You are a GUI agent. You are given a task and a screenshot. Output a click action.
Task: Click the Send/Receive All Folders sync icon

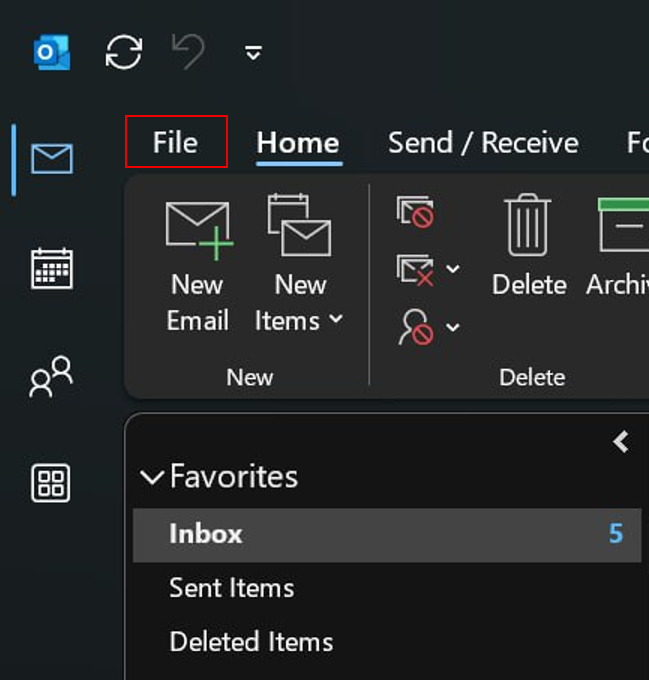(124, 52)
